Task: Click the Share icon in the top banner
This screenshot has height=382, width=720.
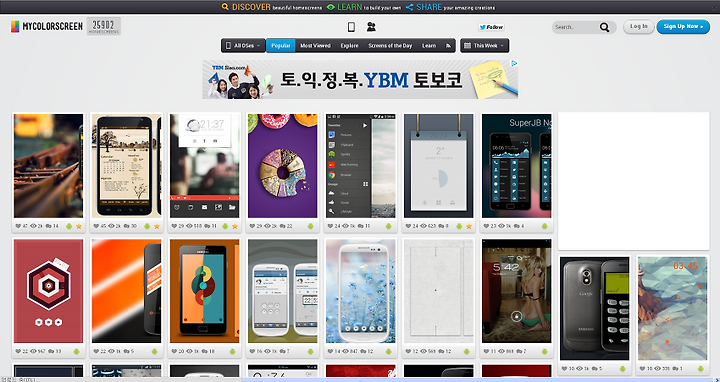Action: (410, 7)
